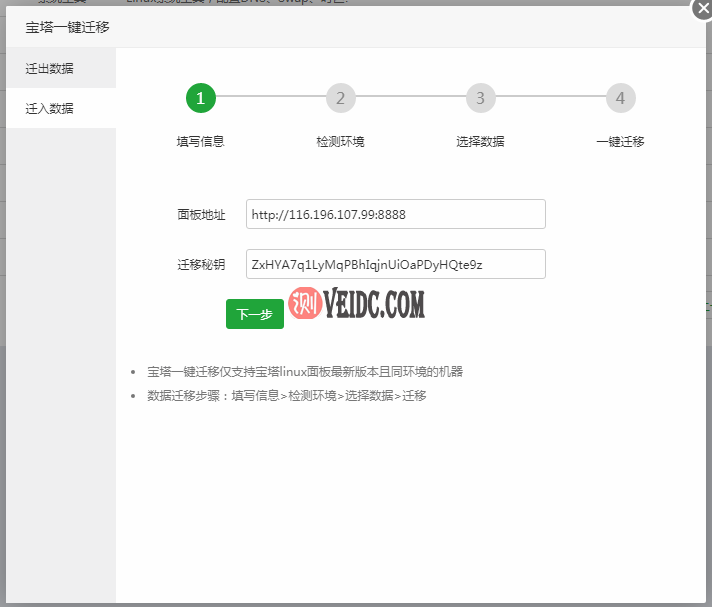Image resolution: width=712 pixels, height=607 pixels.
Task: Click step 2 circle icon
Action: tap(341, 98)
